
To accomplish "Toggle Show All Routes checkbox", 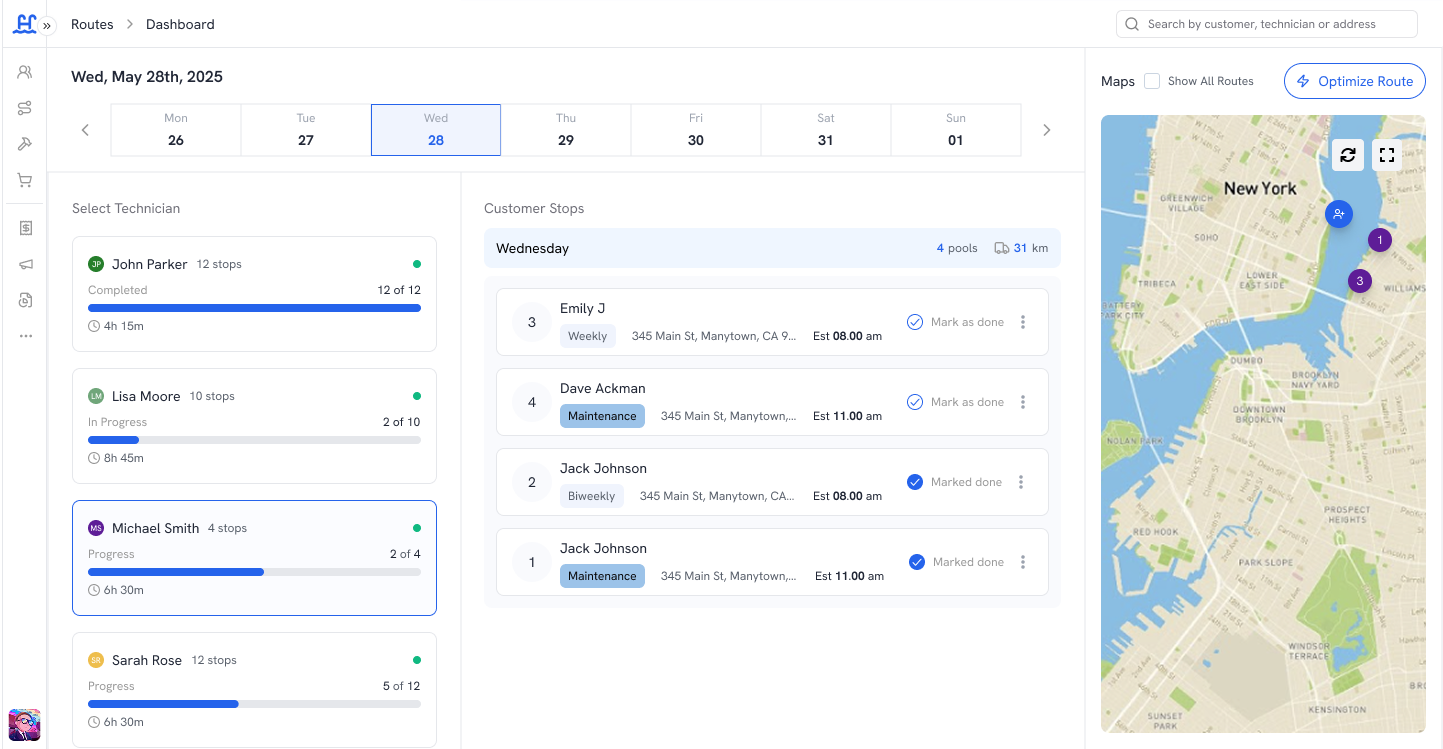I will (1152, 81).
